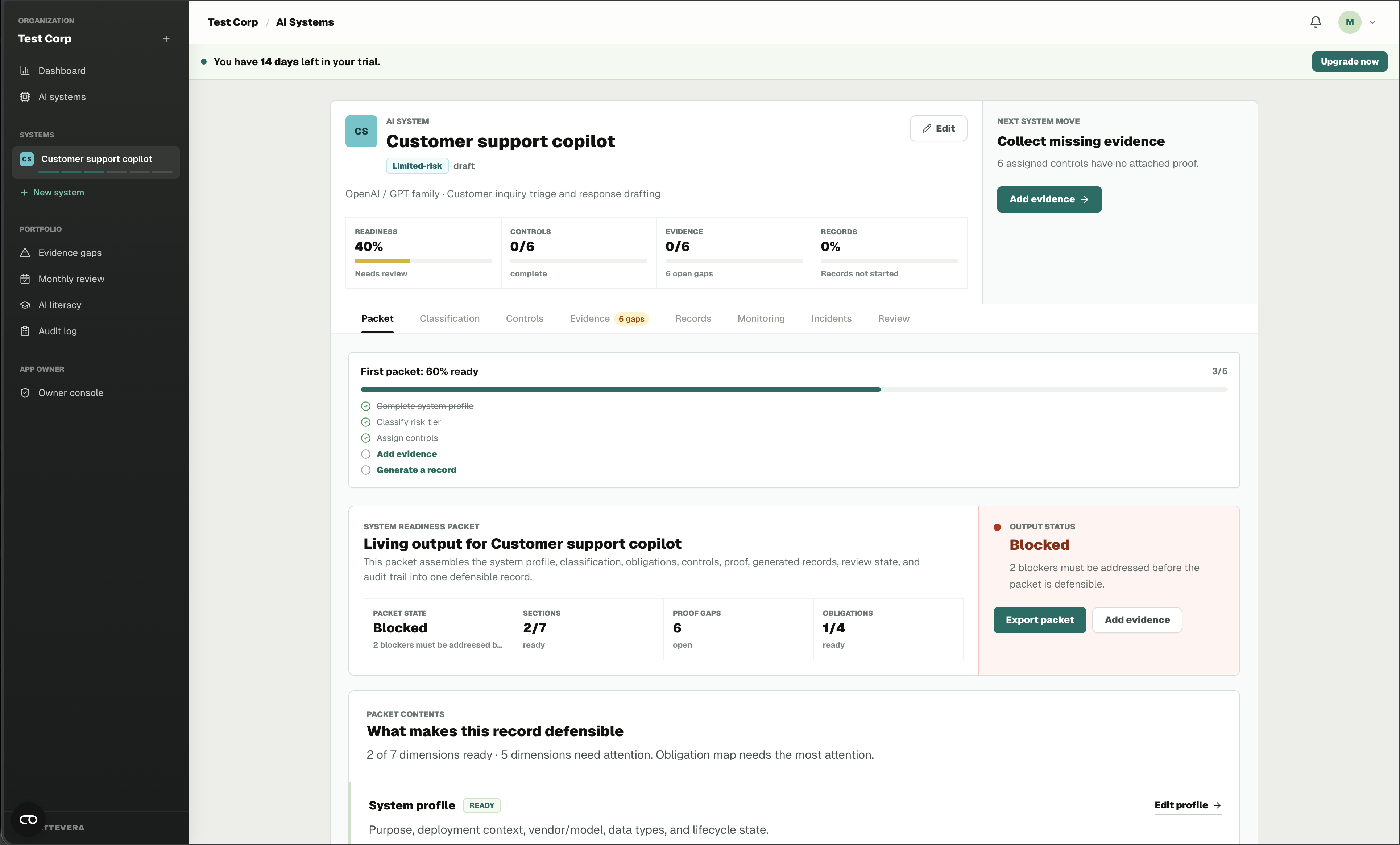Open Monthly review in the sidebar
1400x845 pixels.
pyautogui.click(x=96, y=279)
